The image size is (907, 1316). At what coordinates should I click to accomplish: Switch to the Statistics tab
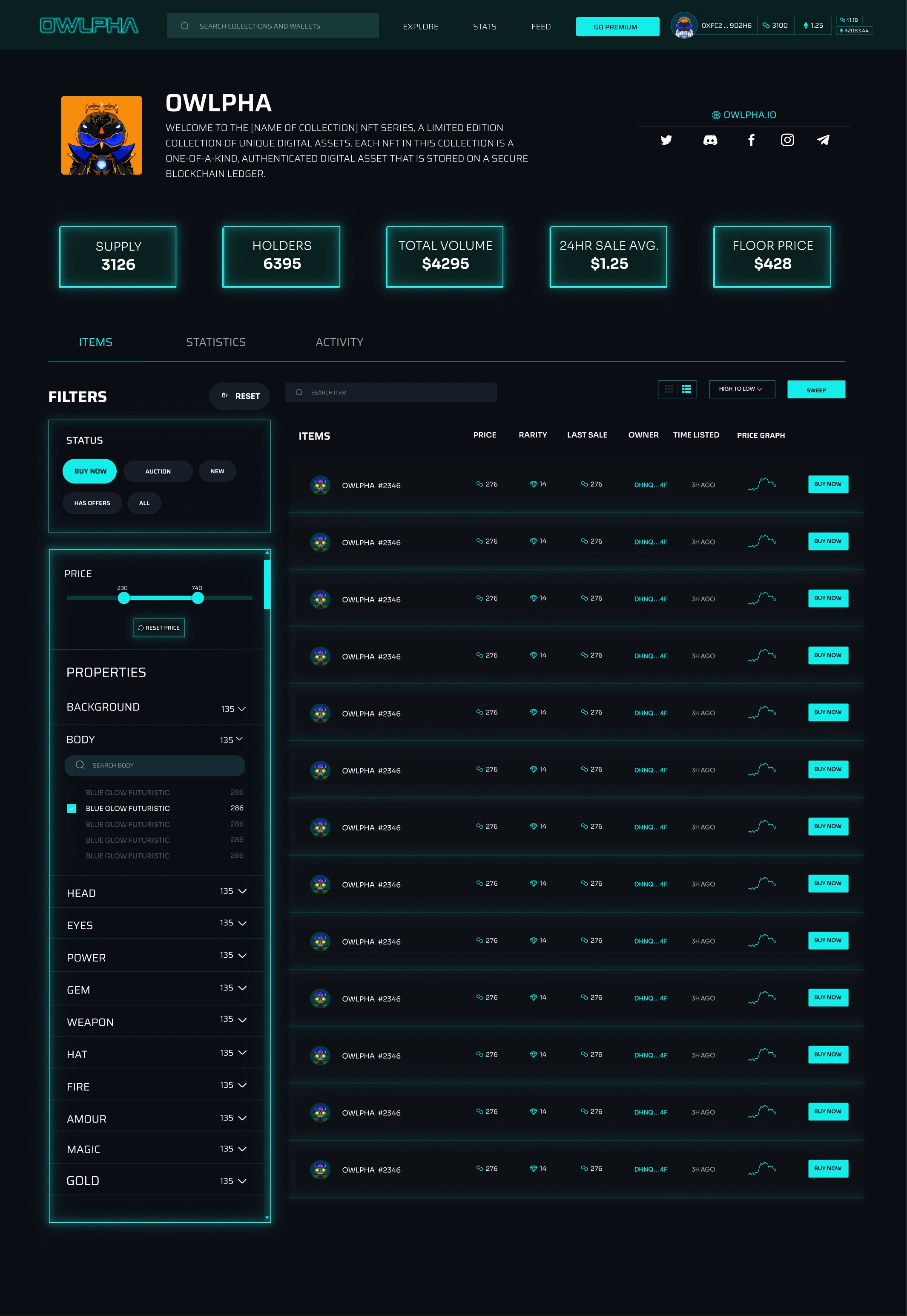coord(215,342)
